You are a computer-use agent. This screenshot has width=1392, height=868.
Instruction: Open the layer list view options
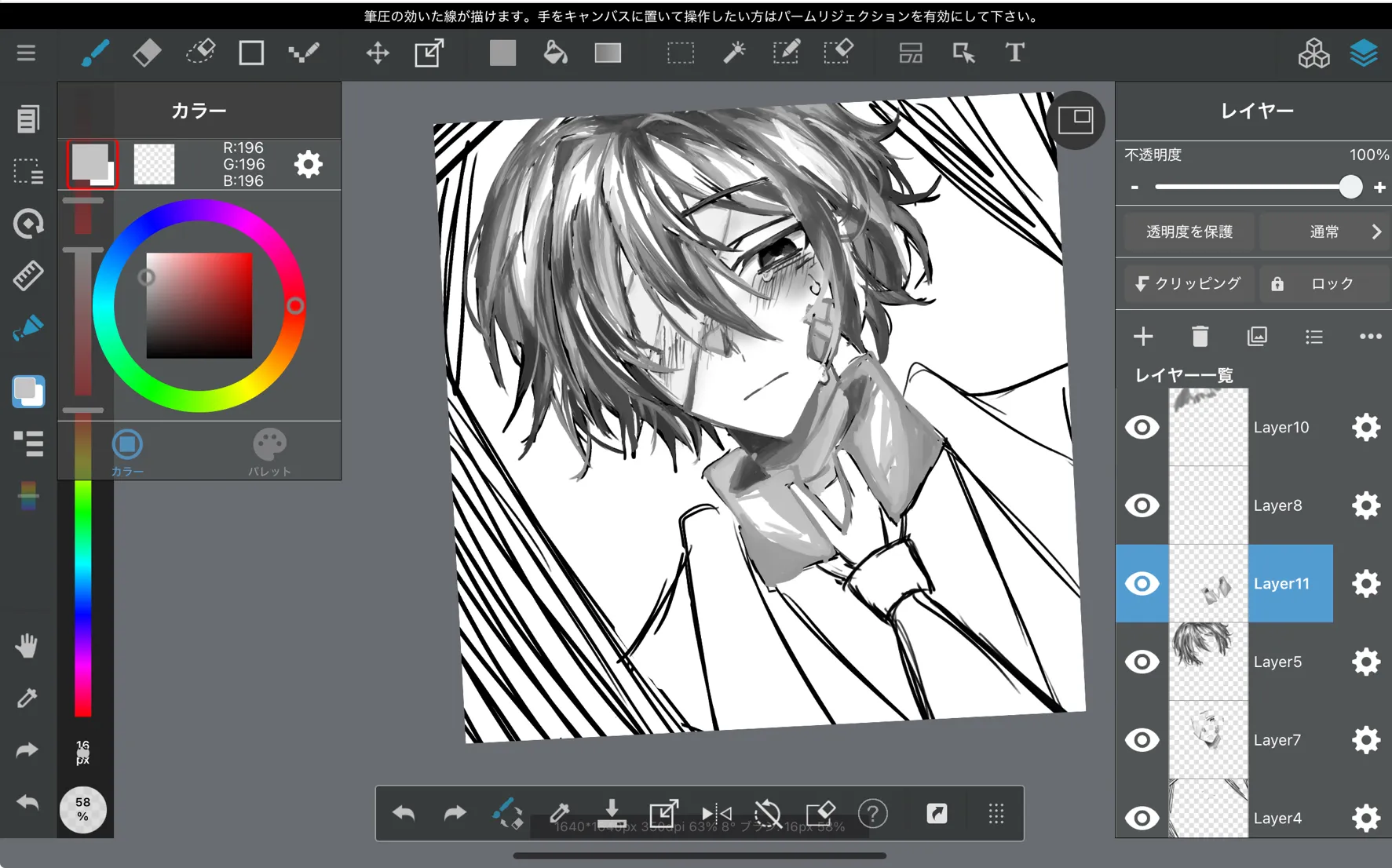[x=1314, y=337]
